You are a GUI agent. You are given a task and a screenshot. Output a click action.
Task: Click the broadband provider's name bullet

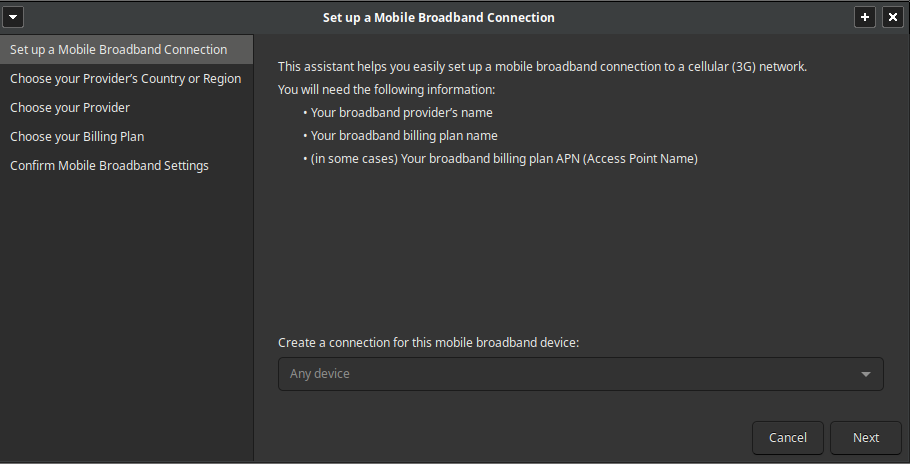[398, 113]
